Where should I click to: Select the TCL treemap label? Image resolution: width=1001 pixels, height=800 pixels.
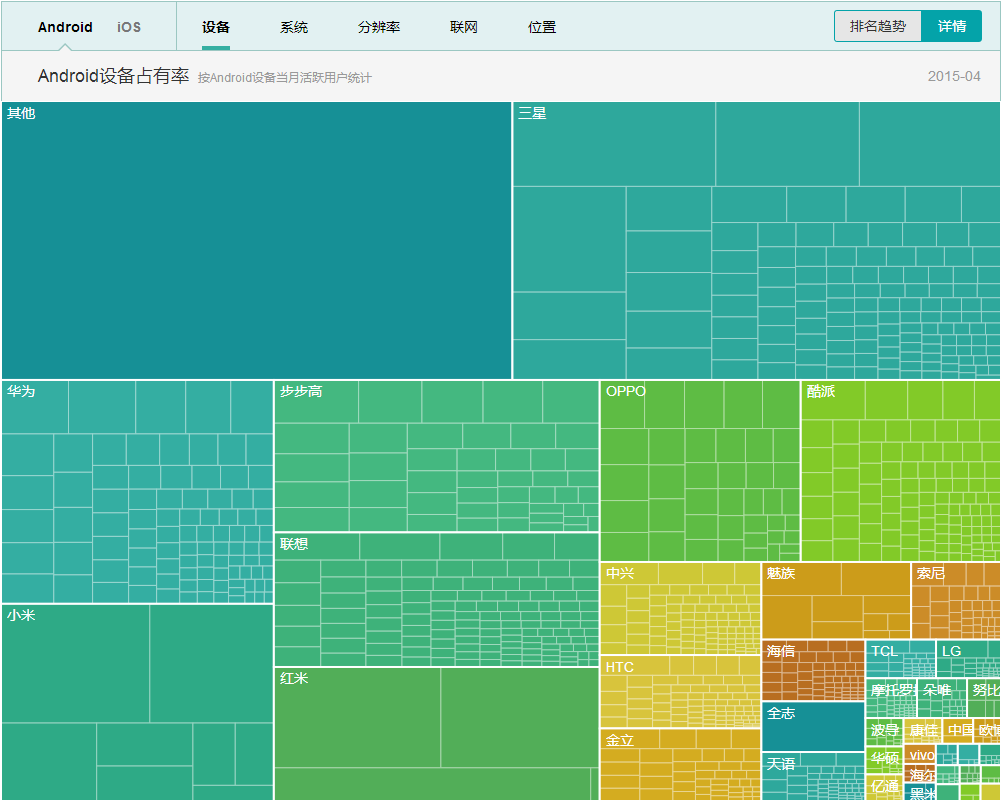(884, 651)
